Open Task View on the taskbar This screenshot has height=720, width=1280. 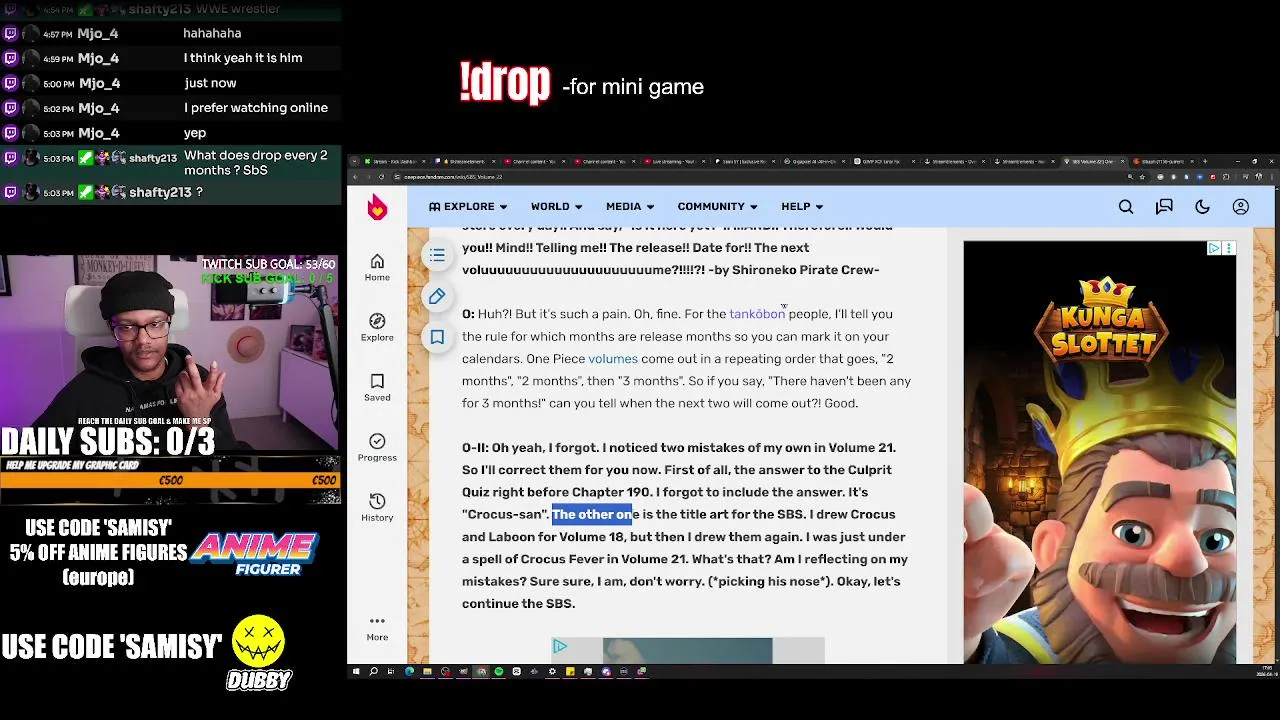click(x=391, y=671)
